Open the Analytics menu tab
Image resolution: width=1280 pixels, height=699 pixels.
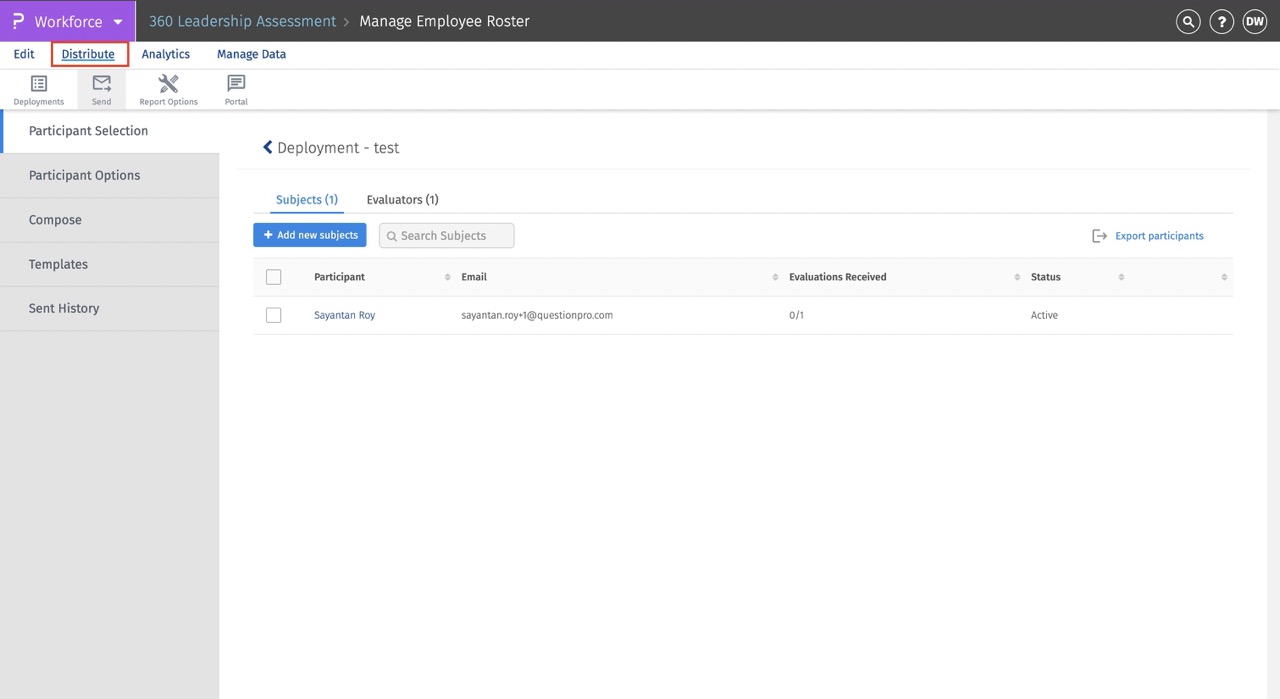pos(165,54)
